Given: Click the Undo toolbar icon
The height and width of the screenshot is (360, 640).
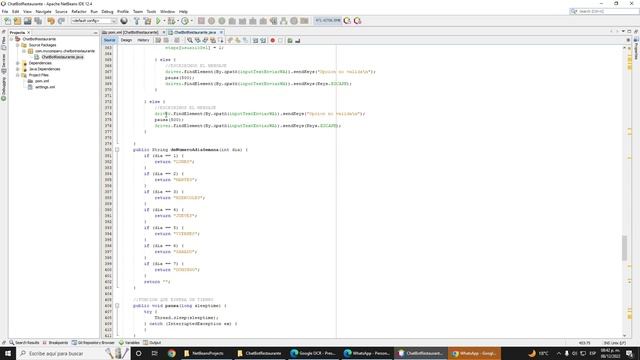Looking at the screenshot, I should tap(51, 21).
